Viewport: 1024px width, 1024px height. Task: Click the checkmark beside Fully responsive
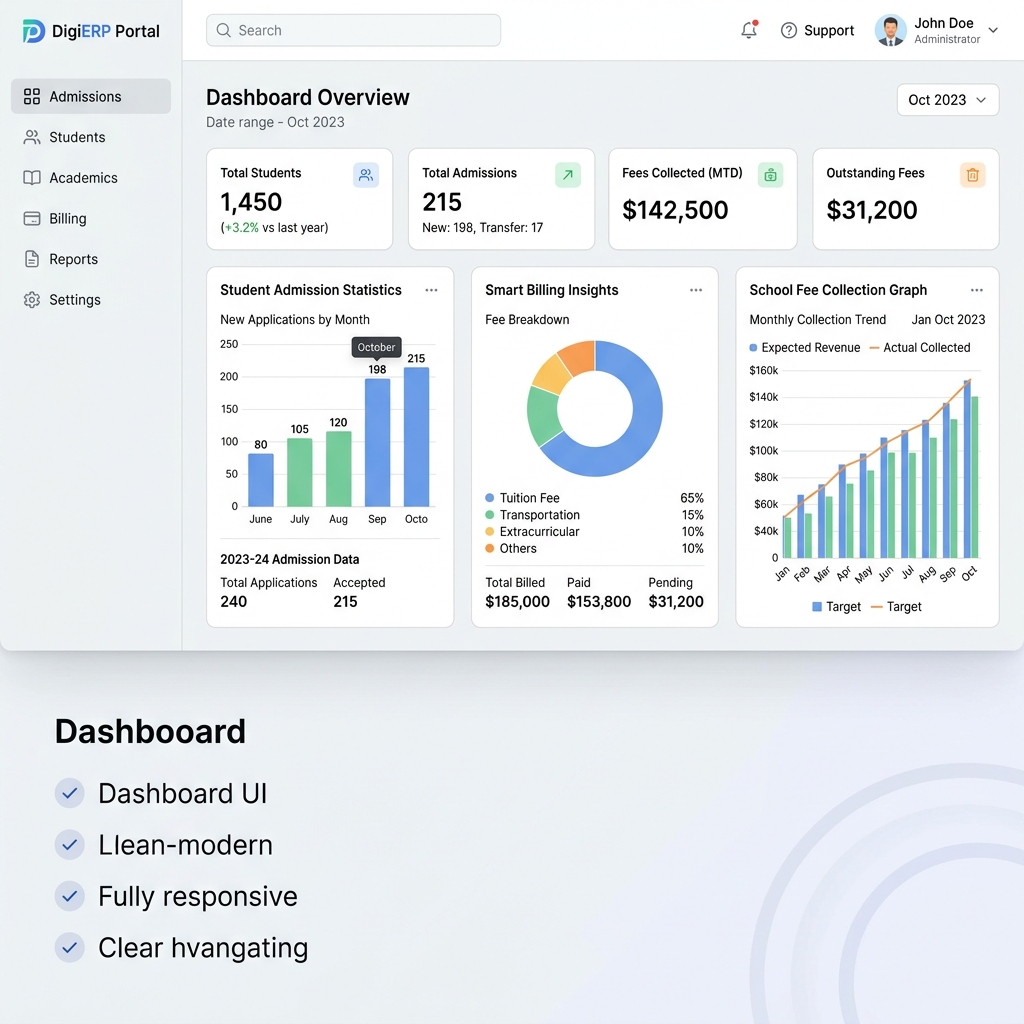70,896
